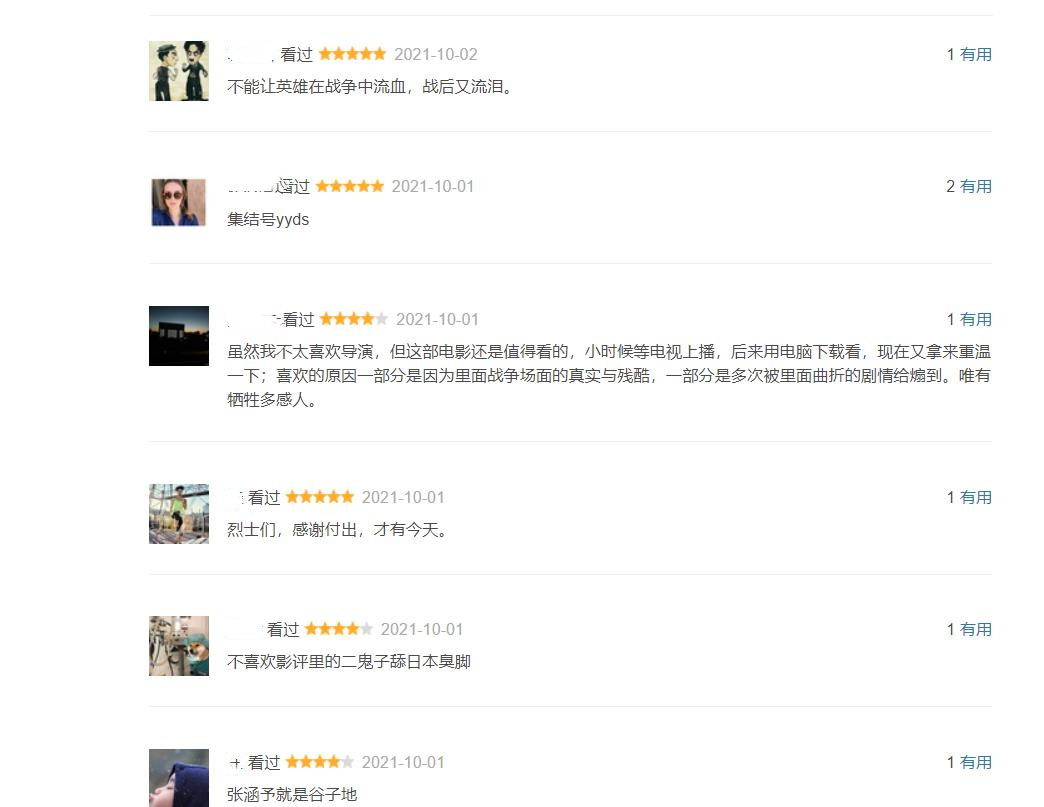Click the blue-hood avatar on the bottom review
Image resolution: width=1044 pixels, height=807 pixels.
178,778
